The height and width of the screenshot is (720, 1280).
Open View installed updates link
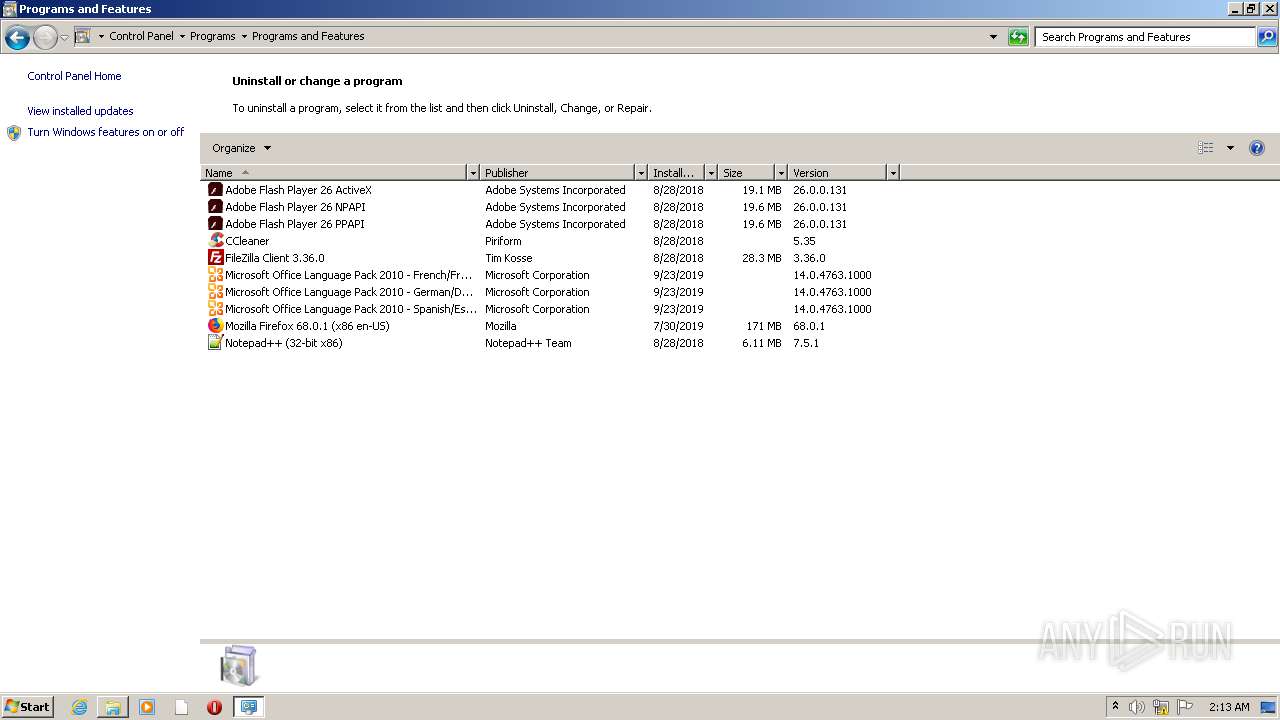coord(80,111)
